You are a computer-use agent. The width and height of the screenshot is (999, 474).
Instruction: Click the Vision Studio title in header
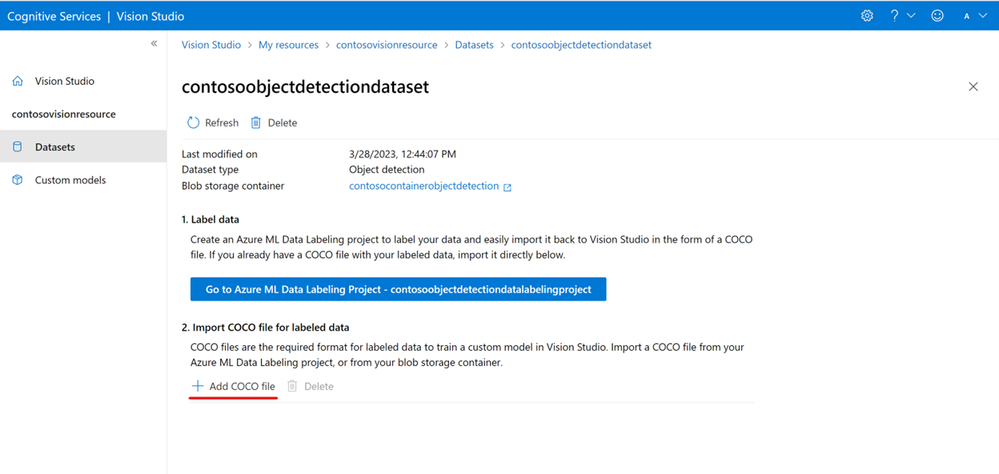150,16
